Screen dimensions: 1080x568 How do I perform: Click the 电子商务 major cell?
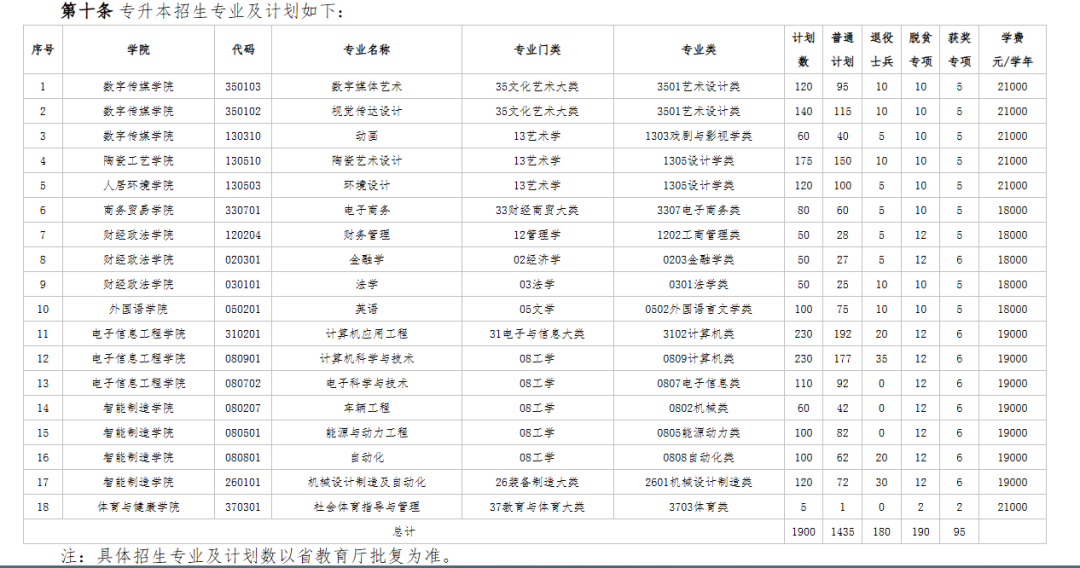coord(366,211)
